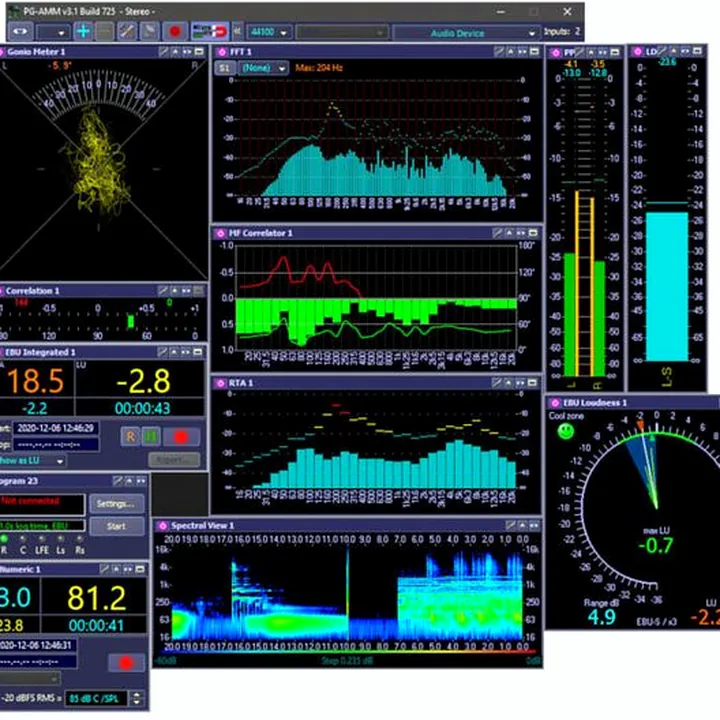Click the 'Not connected' status text
Viewport: 720px width, 720px height.
pos(30,501)
